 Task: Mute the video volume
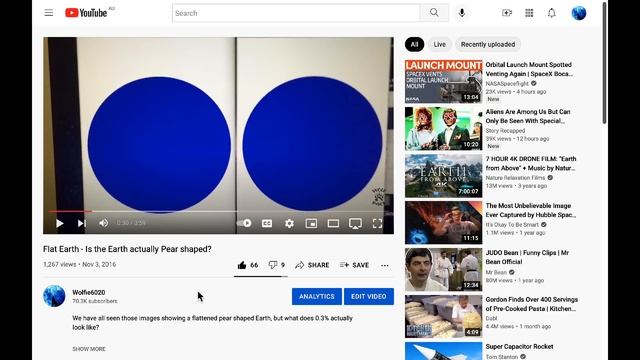coord(104,223)
